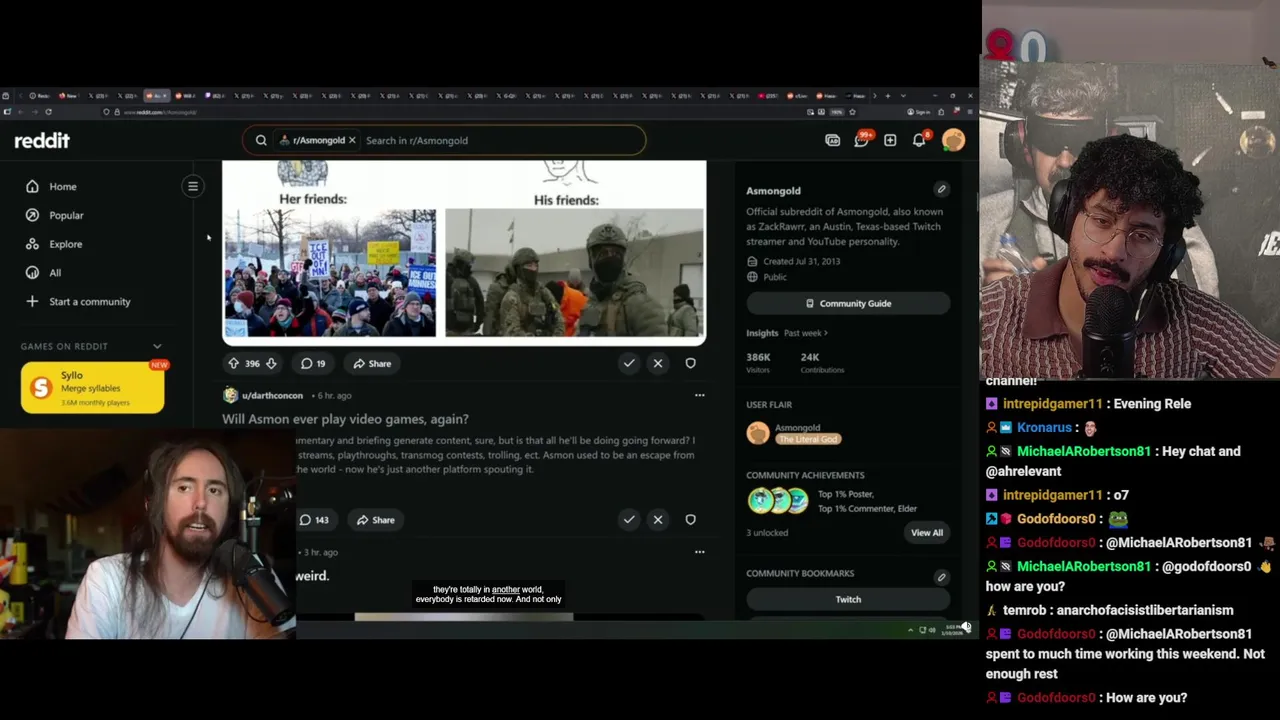Viewport: 1280px width, 720px height.
Task: Click the '3 unlocked' achievements text
Action: click(x=767, y=533)
